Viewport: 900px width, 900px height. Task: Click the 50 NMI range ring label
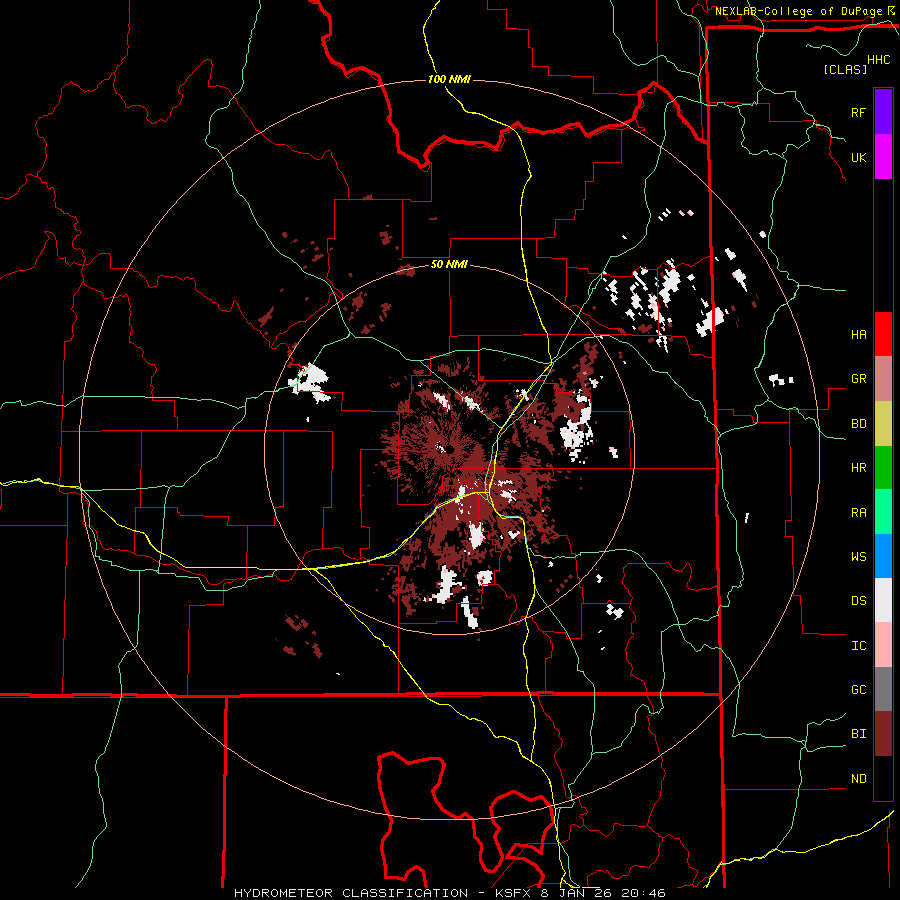(x=449, y=264)
